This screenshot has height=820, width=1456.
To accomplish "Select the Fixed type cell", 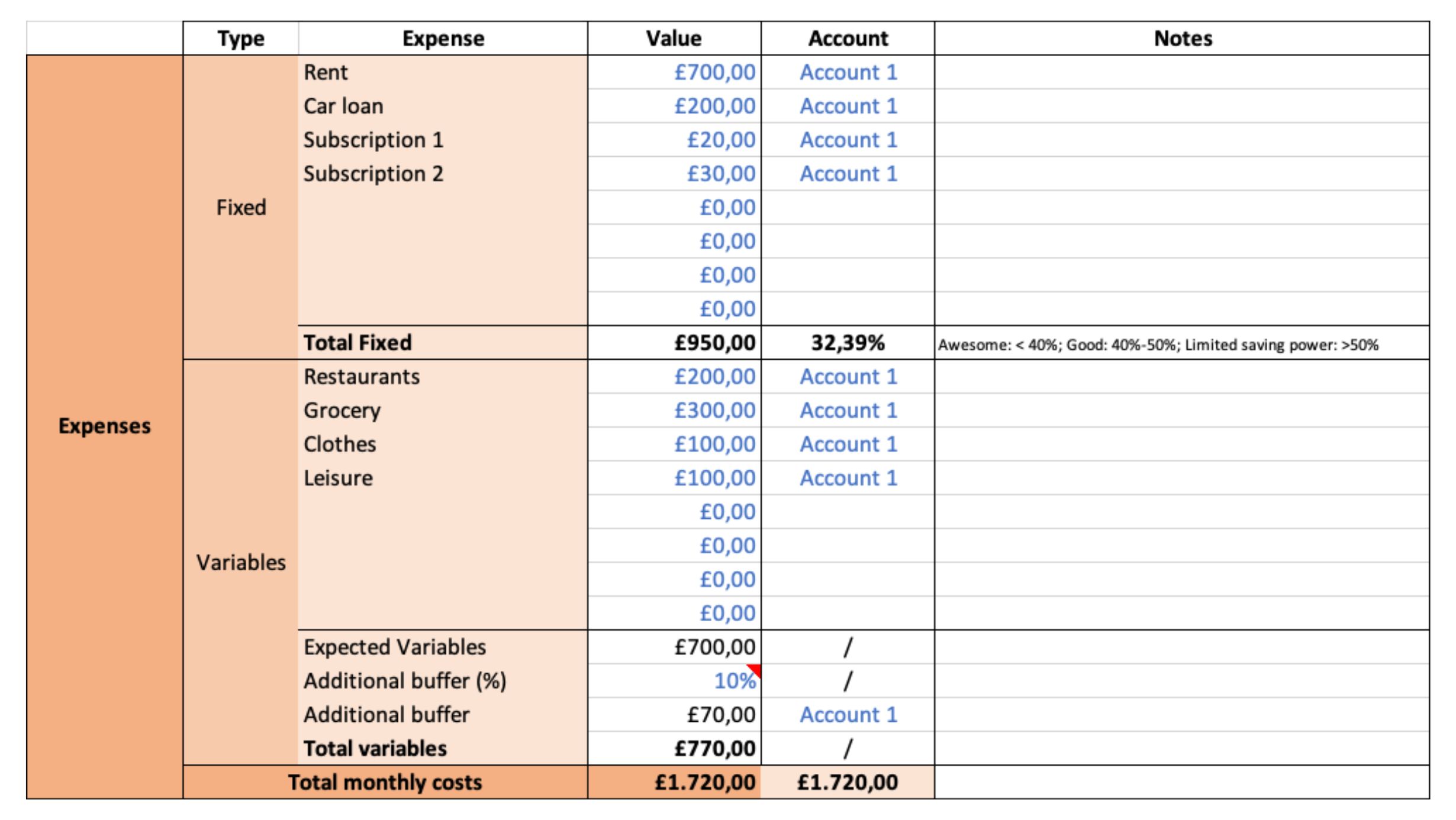I will [x=240, y=208].
